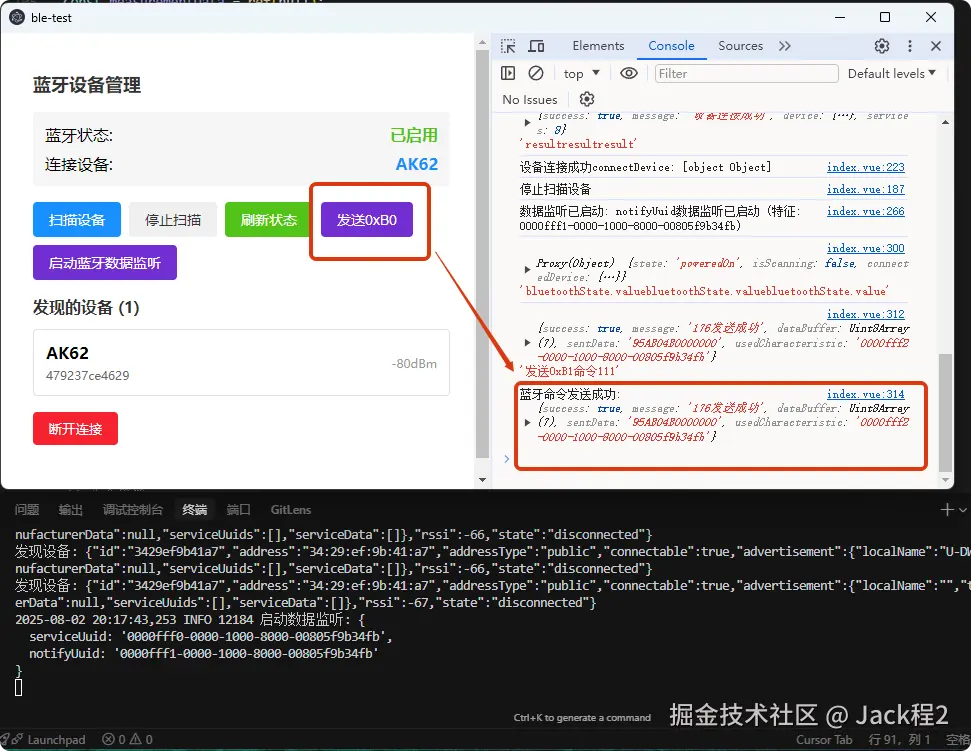971x751 pixels.
Task: Click the red 断开连接 button
Action: [x=76, y=428]
